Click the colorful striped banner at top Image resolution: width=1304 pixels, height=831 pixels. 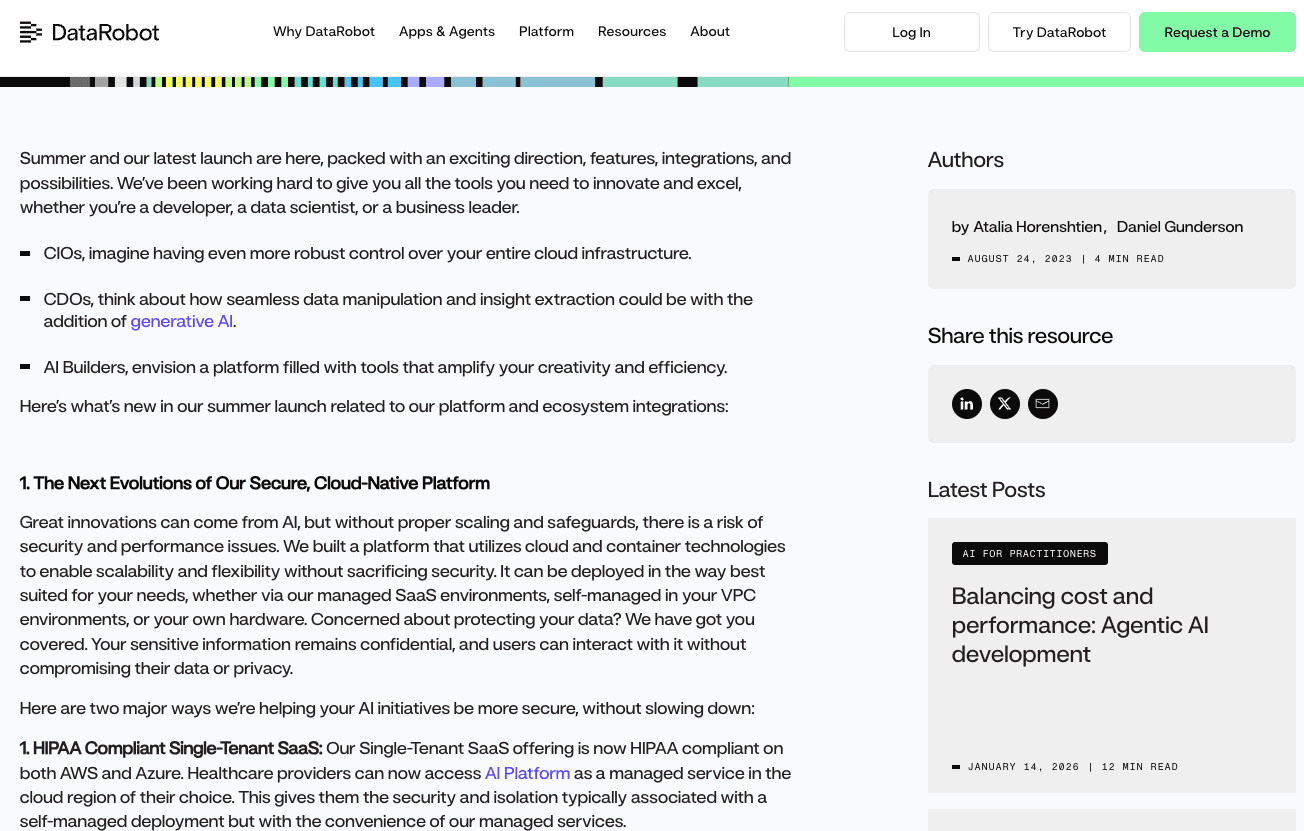tap(400, 82)
